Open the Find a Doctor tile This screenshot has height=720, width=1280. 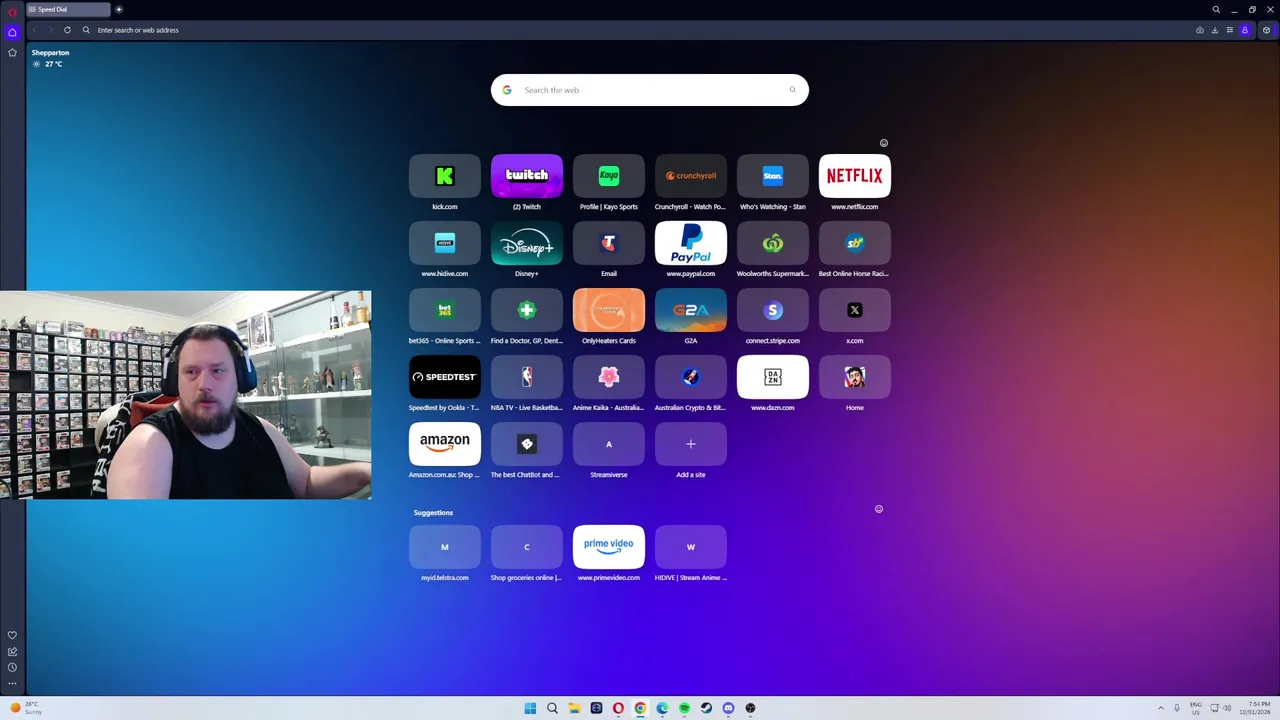pyautogui.click(x=527, y=310)
